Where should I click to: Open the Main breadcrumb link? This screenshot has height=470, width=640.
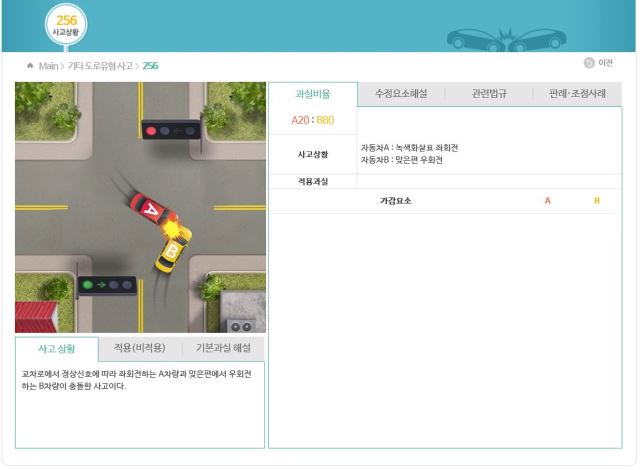(48, 66)
